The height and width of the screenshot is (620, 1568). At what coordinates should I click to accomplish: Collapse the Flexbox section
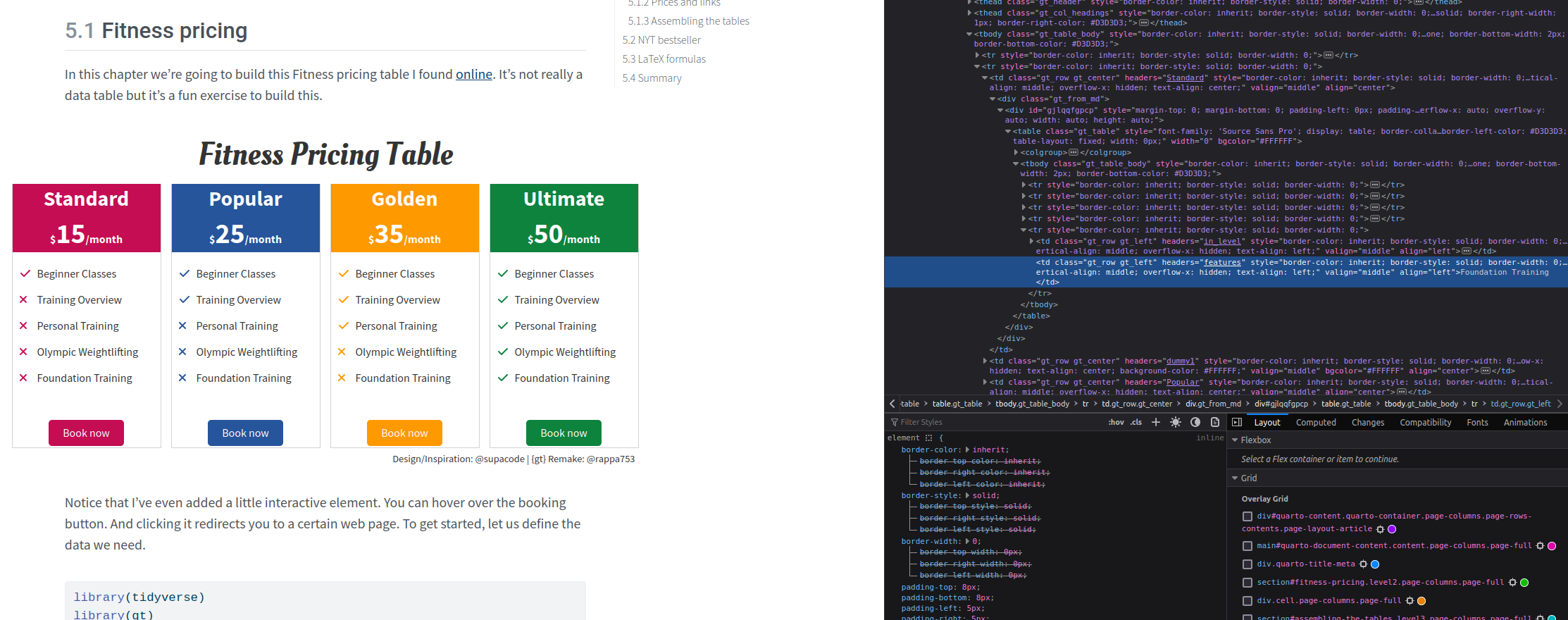(1235, 440)
